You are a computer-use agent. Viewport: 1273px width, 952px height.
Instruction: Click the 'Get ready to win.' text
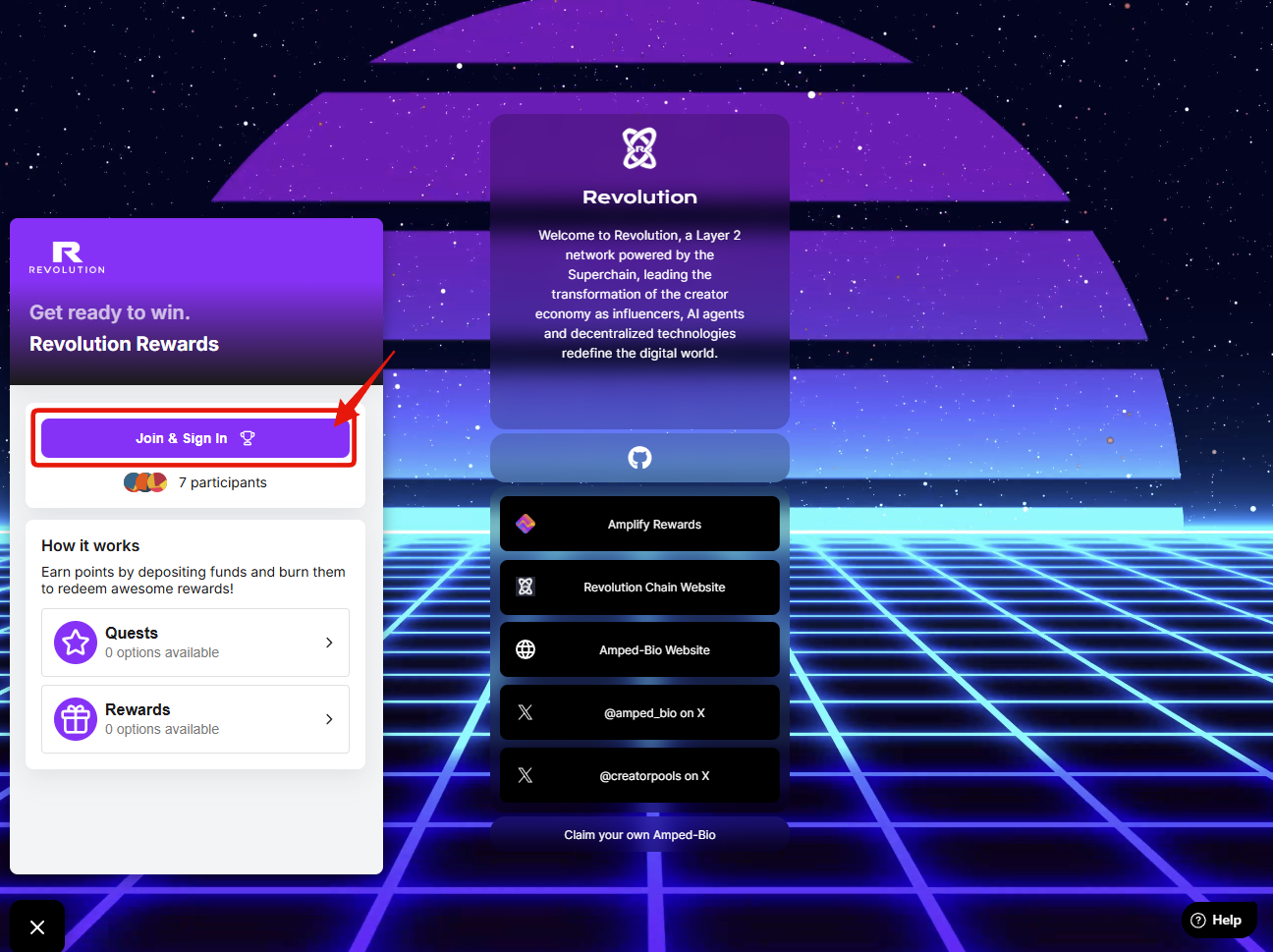pyautogui.click(x=110, y=312)
